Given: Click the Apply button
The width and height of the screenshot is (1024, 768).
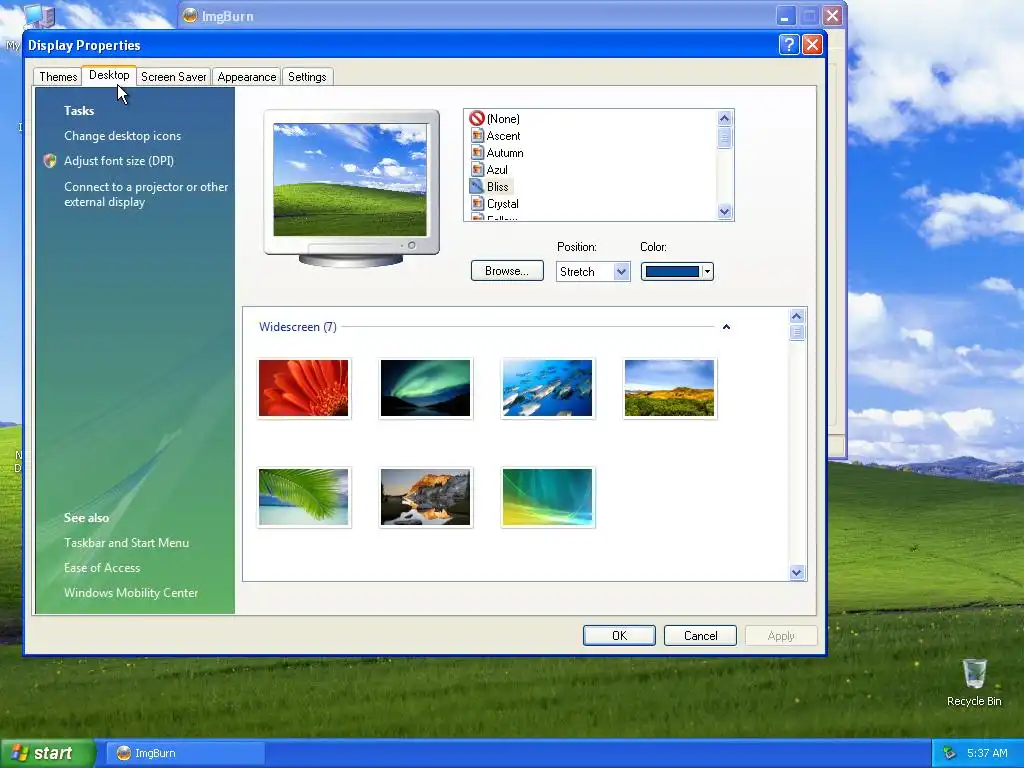Looking at the screenshot, I should tap(781, 635).
